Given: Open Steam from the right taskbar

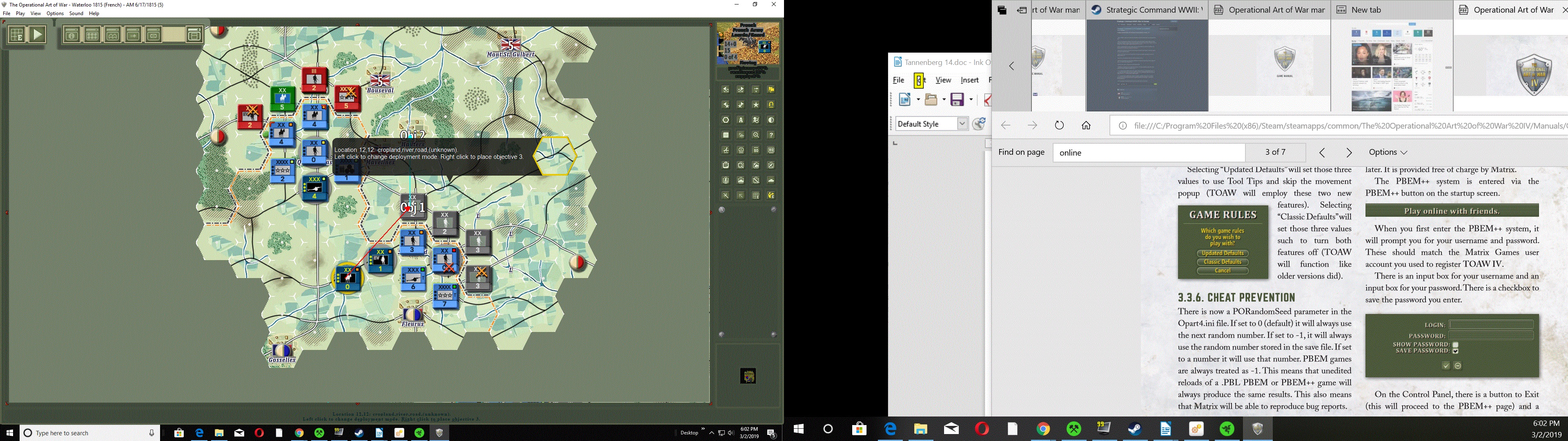Looking at the screenshot, I should [1135, 430].
